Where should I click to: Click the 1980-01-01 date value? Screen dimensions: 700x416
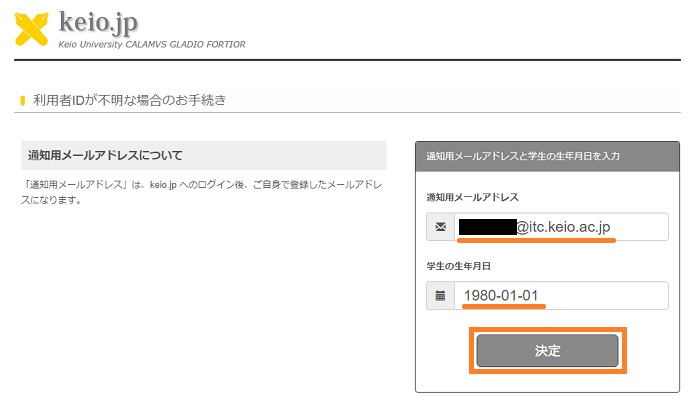(502, 296)
